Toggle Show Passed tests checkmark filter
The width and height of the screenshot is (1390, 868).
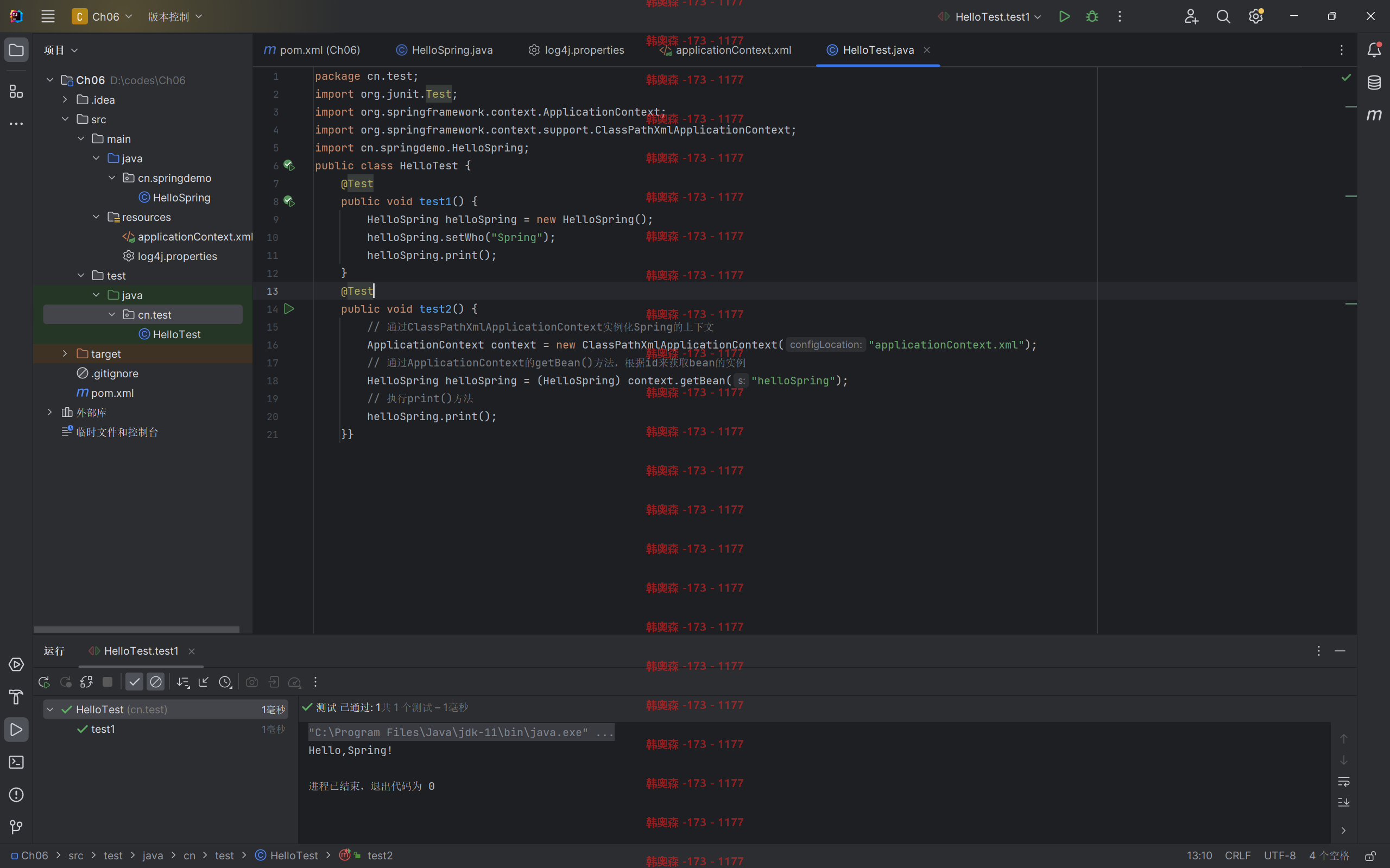point(134,682)
